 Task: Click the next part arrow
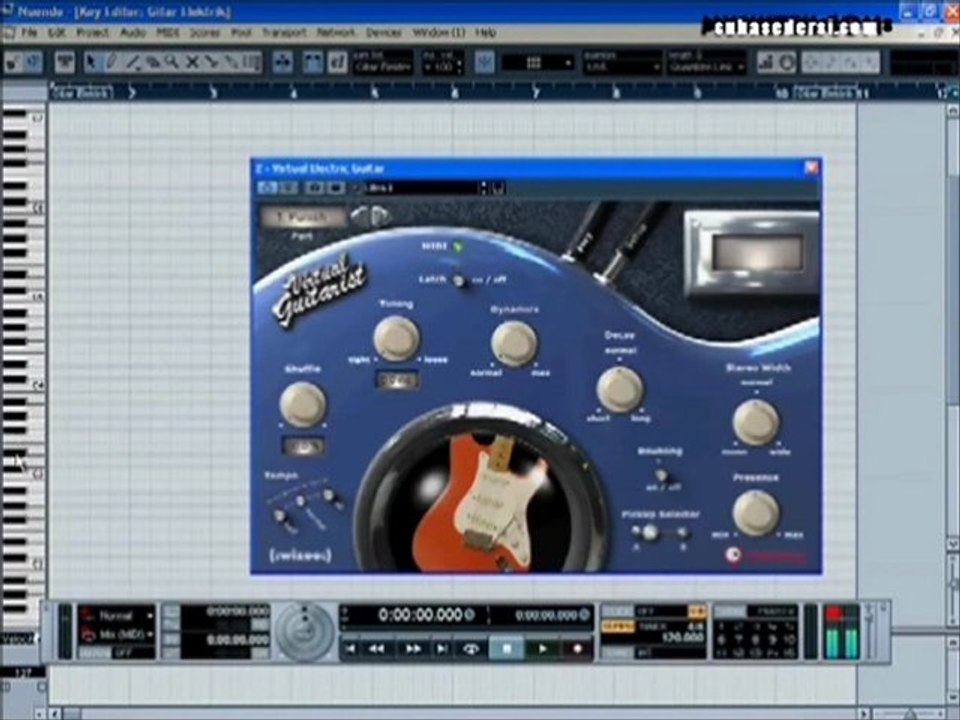pos(381,216)
